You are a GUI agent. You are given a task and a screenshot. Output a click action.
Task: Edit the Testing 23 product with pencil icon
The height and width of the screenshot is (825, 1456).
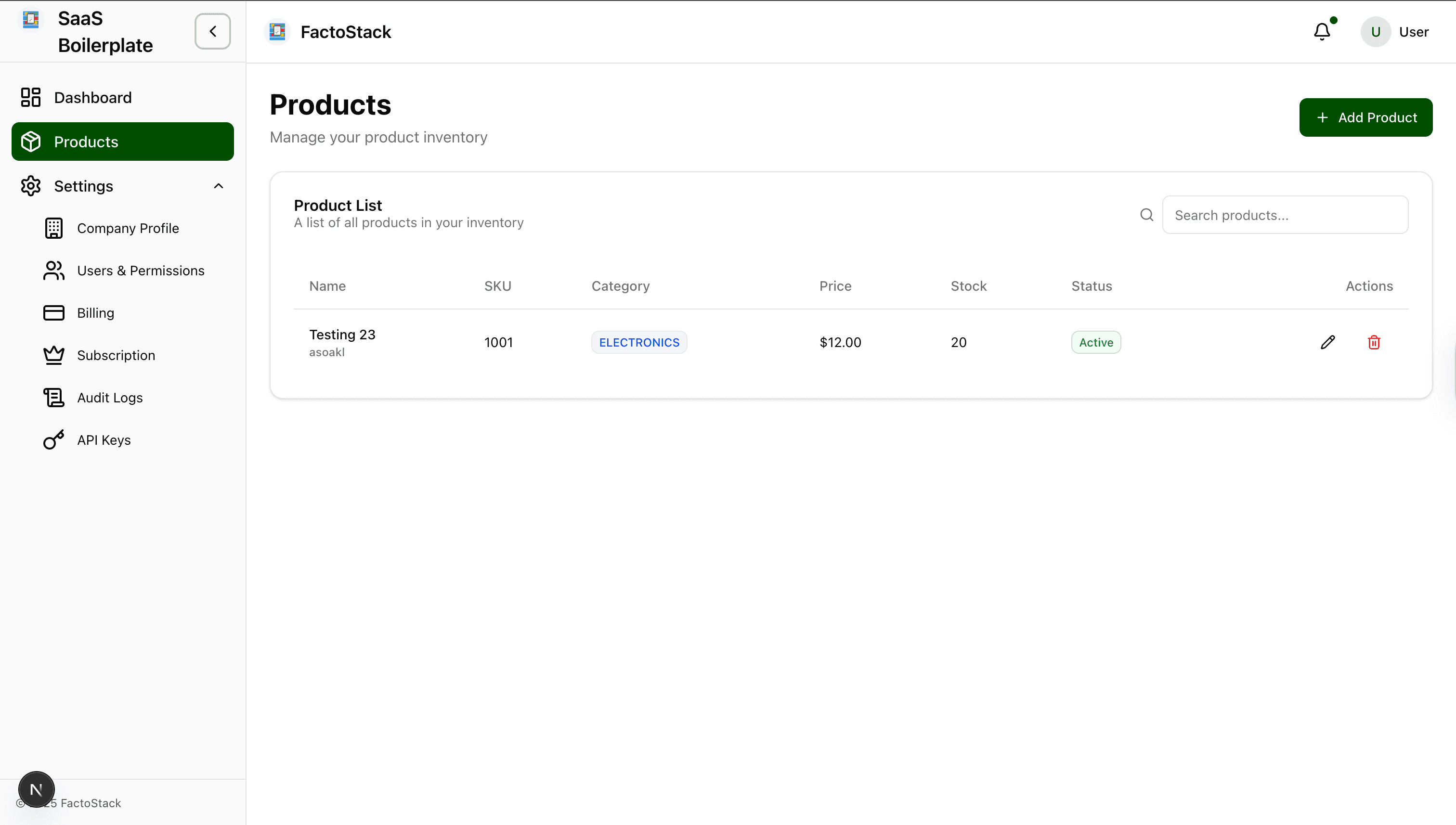pos(1328,342)
